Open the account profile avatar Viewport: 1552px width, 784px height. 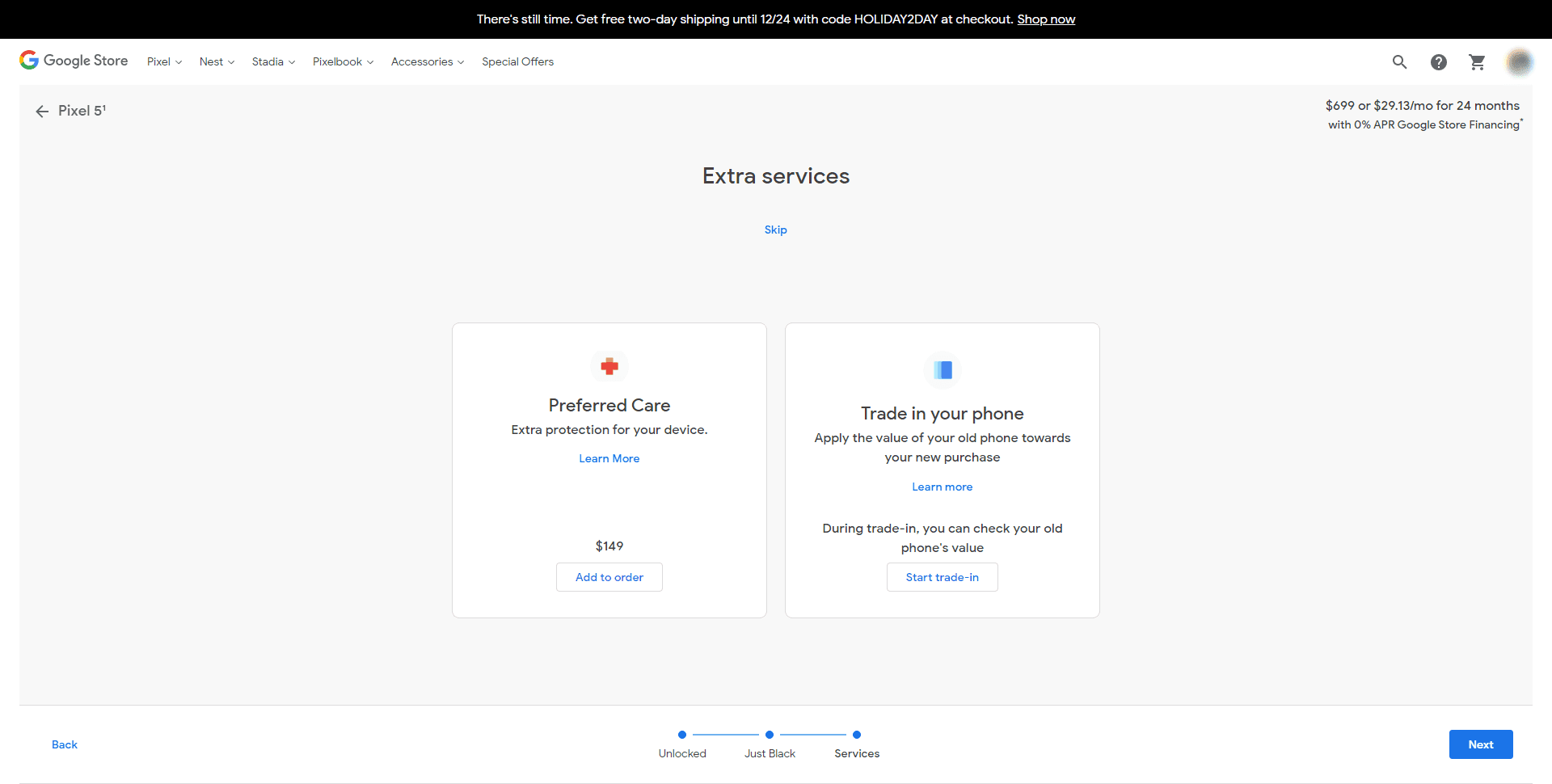[x=1520, y=61]
